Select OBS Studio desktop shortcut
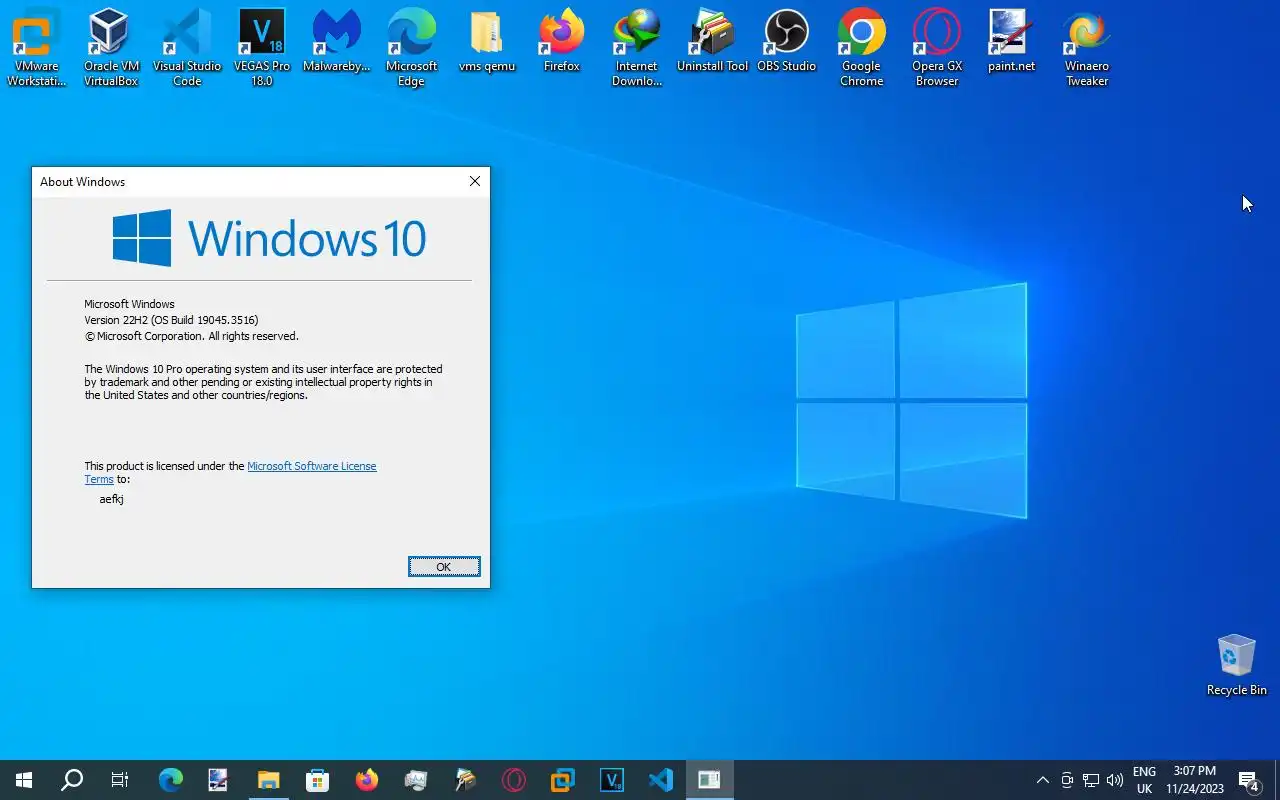This screenshot has height=800, width=1280. pyautogui.click(x=786, y=40)
